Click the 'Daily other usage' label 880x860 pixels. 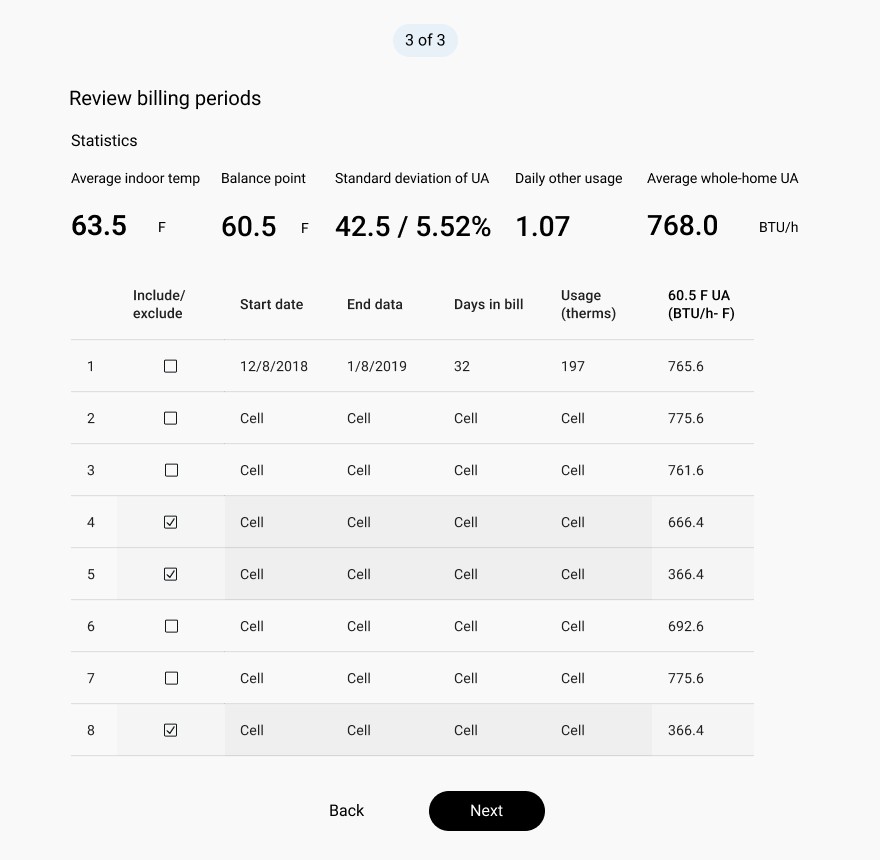(569, 178)
